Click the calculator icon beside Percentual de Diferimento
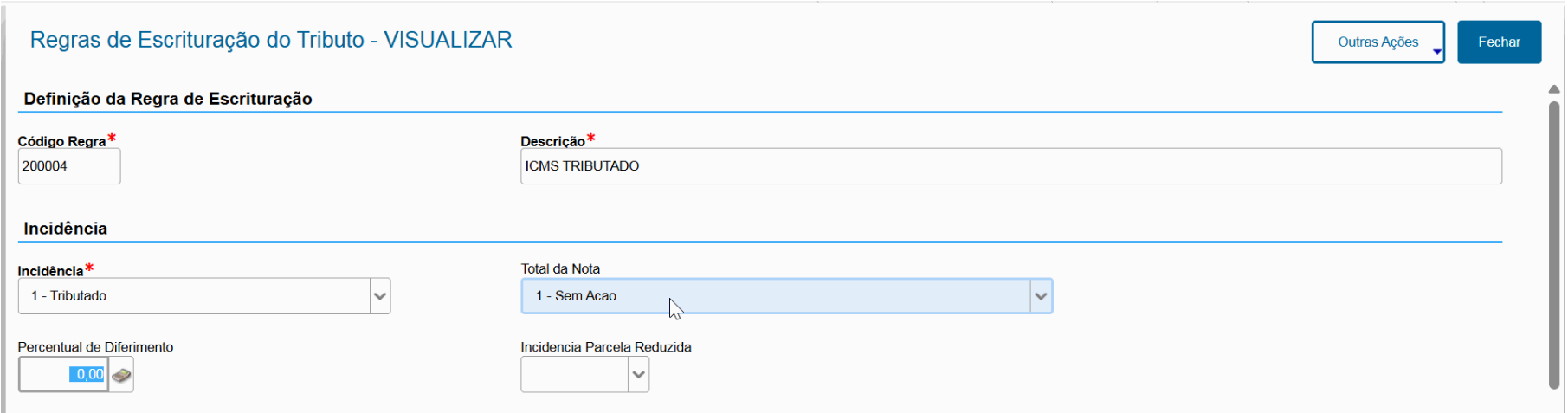 click(x=122, y=375)
